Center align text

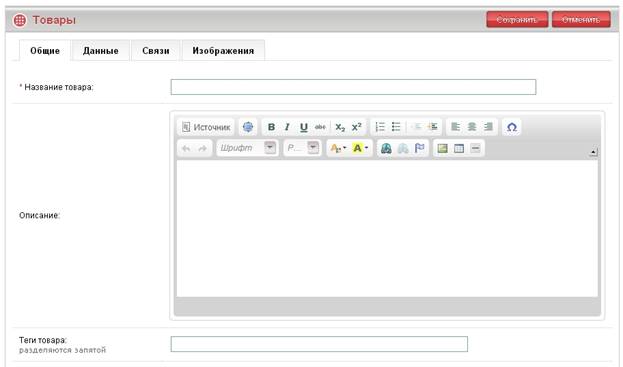472,127
